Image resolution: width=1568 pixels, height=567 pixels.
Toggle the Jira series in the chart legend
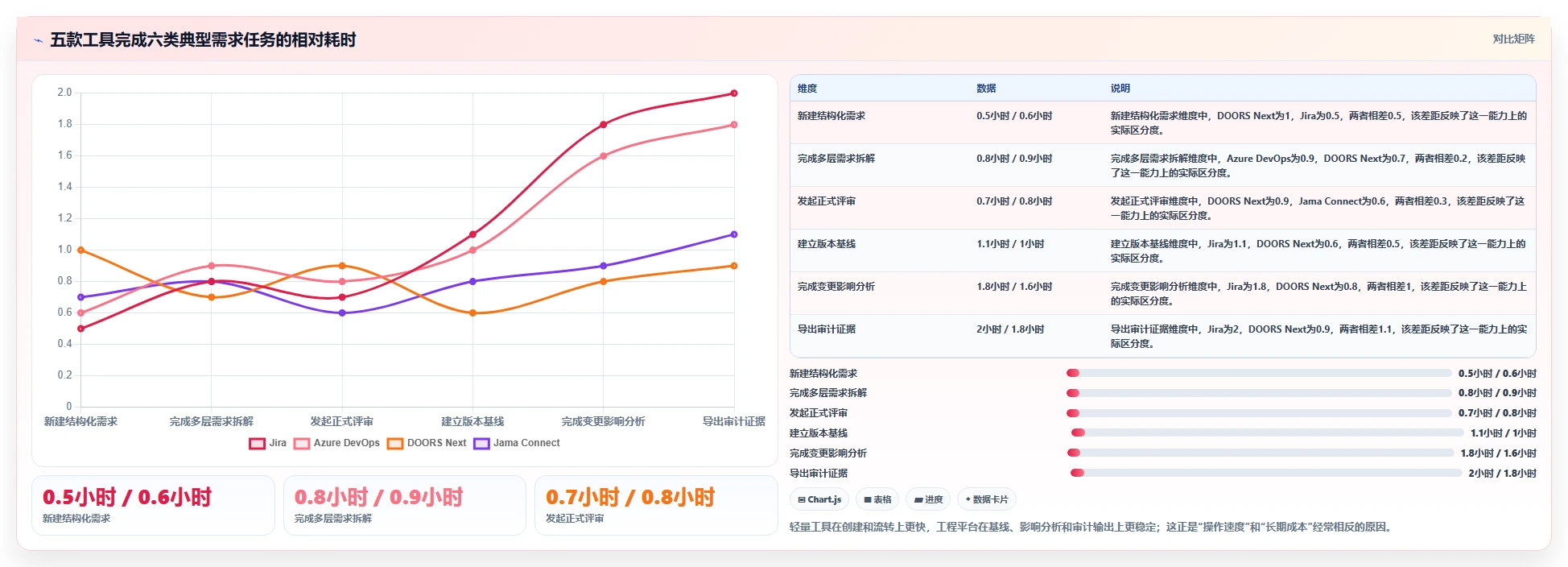pos(268,443)
